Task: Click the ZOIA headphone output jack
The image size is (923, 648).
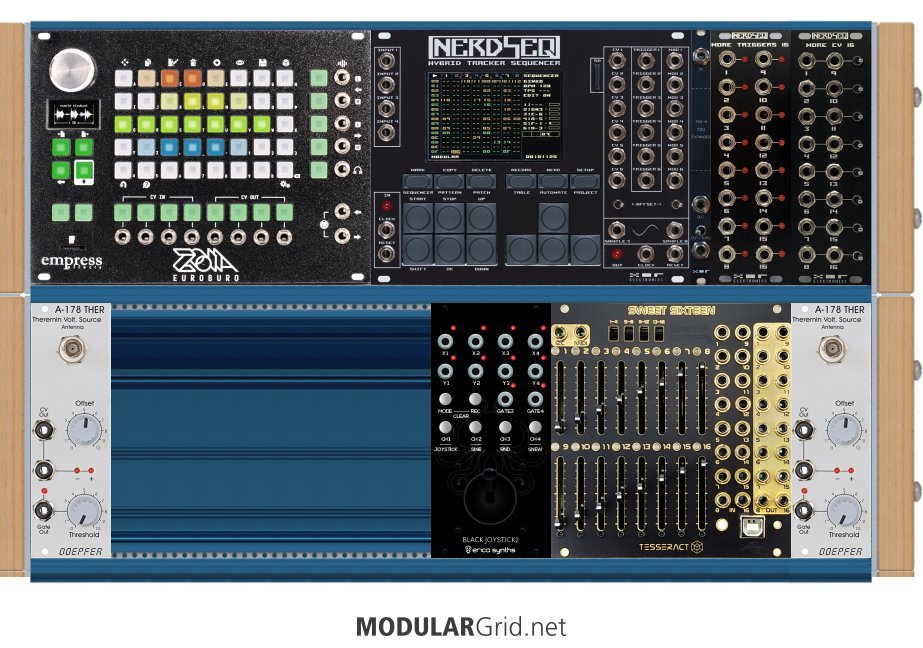Action: 342,170
